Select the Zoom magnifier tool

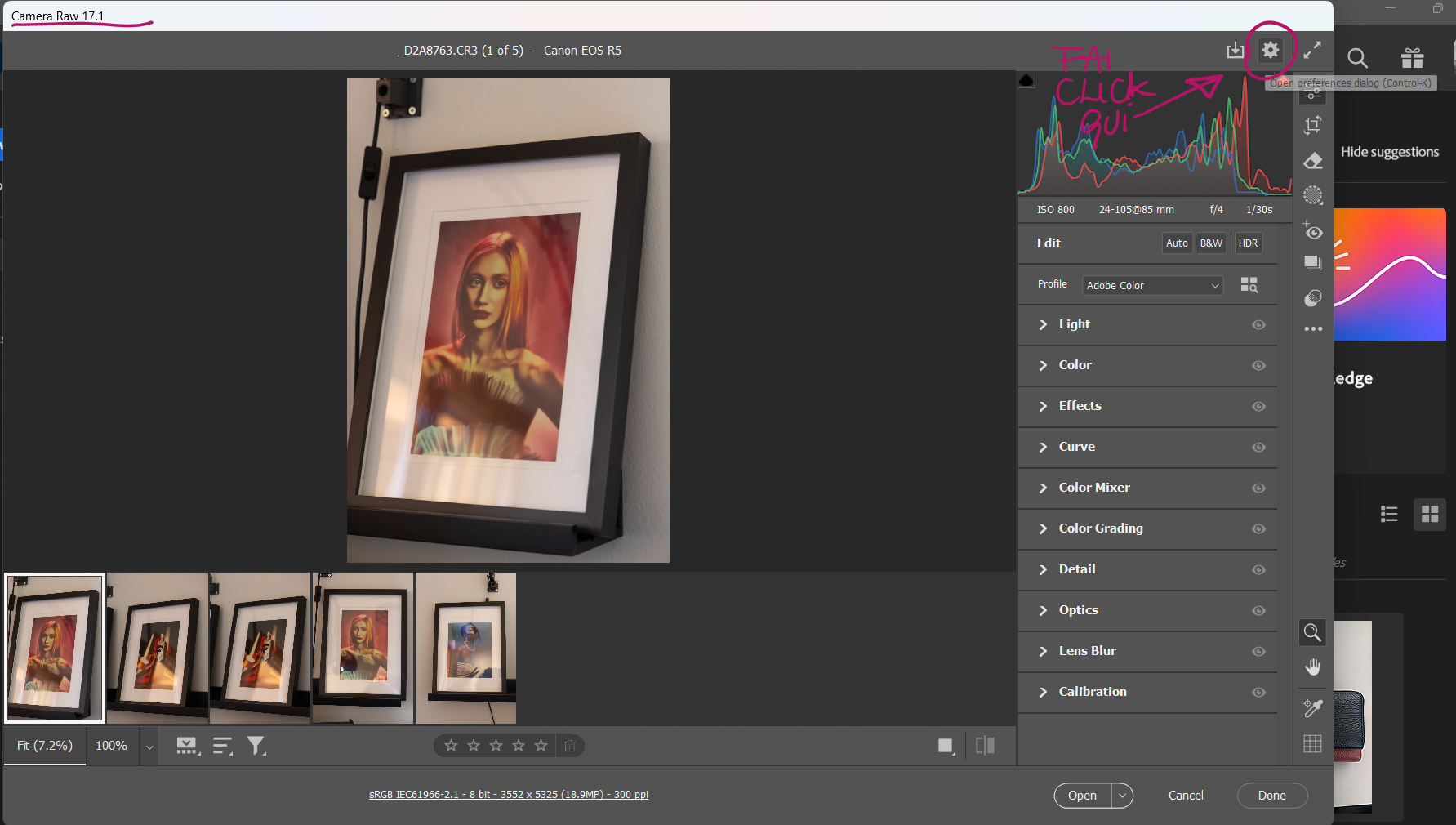(1312, 632)
